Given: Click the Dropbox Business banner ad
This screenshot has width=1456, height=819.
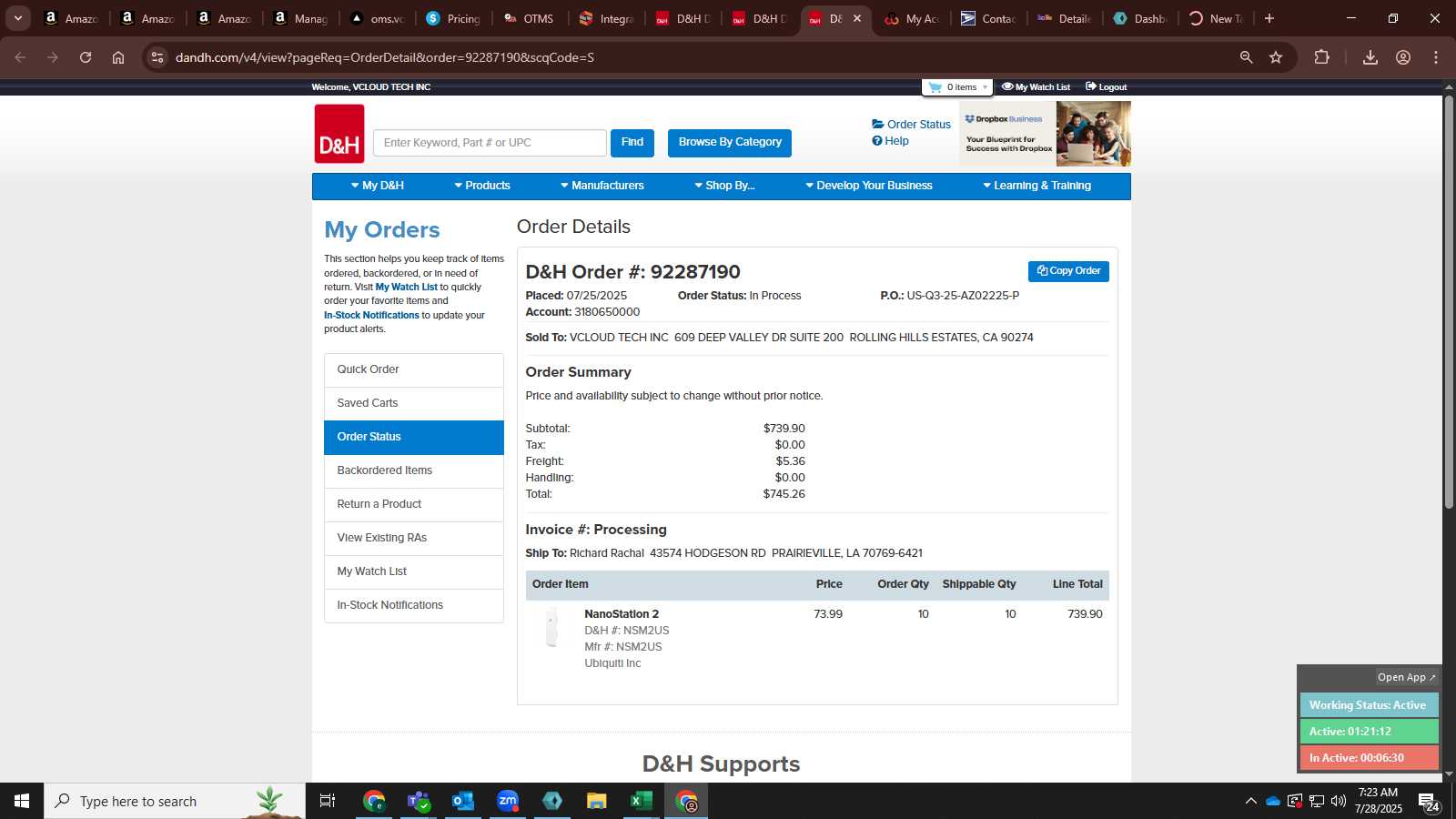Looking at the screenshot, I should point(1045,133).
